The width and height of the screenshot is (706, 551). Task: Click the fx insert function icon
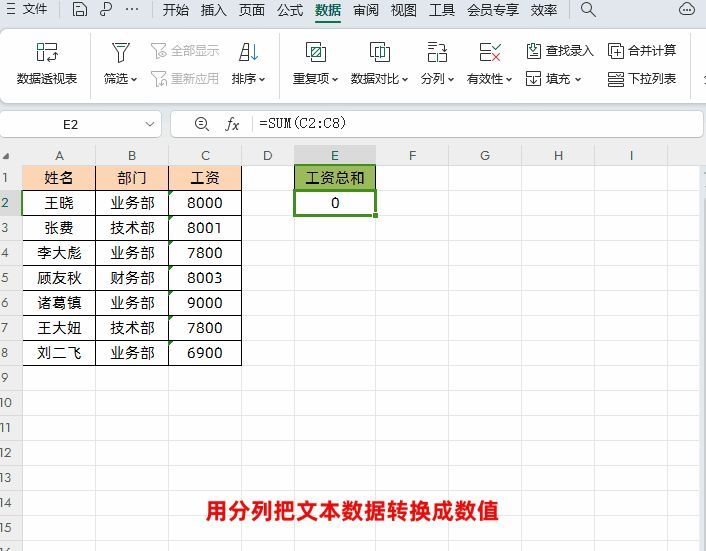[x=232, y=124]
